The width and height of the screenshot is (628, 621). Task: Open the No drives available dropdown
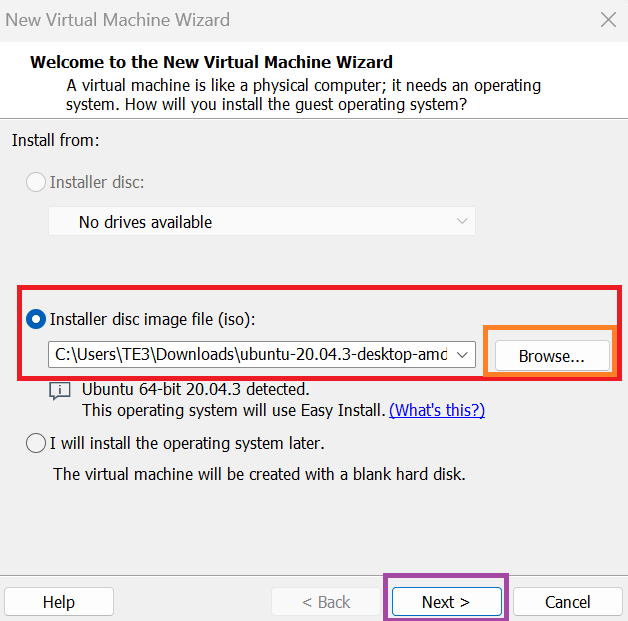(262, 221)
